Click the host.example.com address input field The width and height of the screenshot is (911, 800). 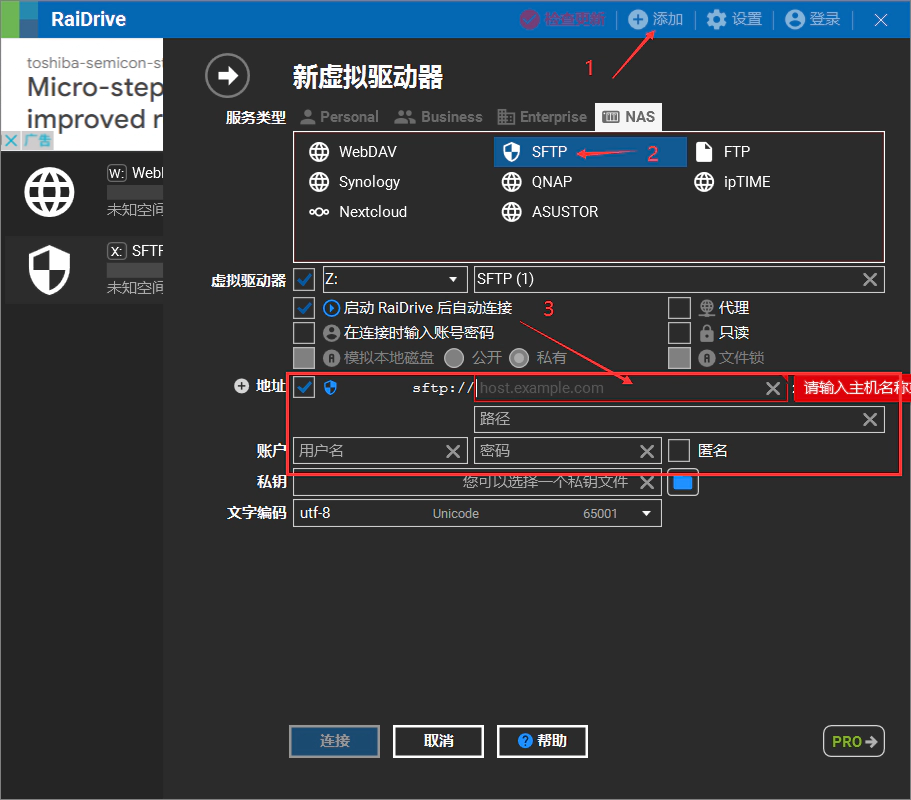[x=600, y=386]
